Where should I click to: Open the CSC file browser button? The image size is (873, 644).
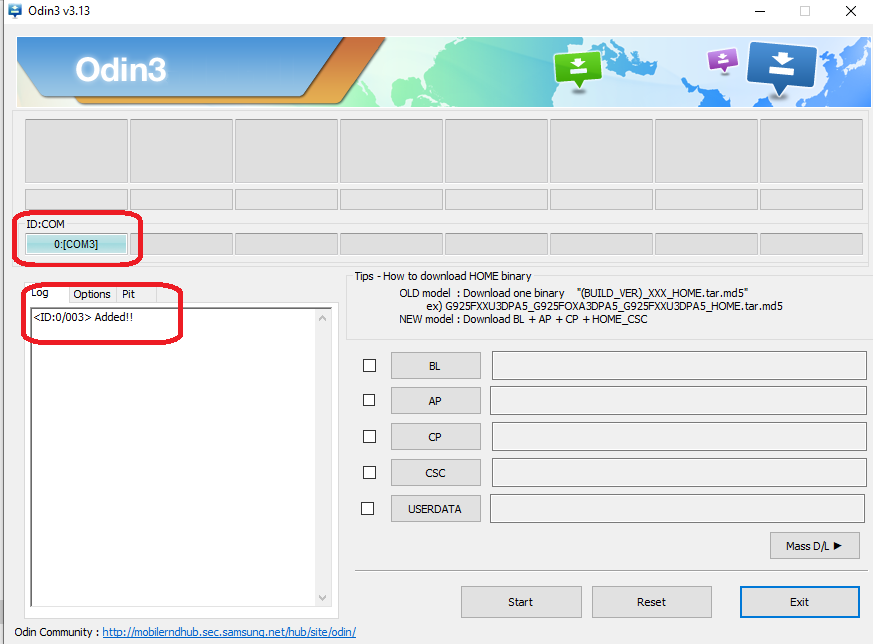(435, 473)
